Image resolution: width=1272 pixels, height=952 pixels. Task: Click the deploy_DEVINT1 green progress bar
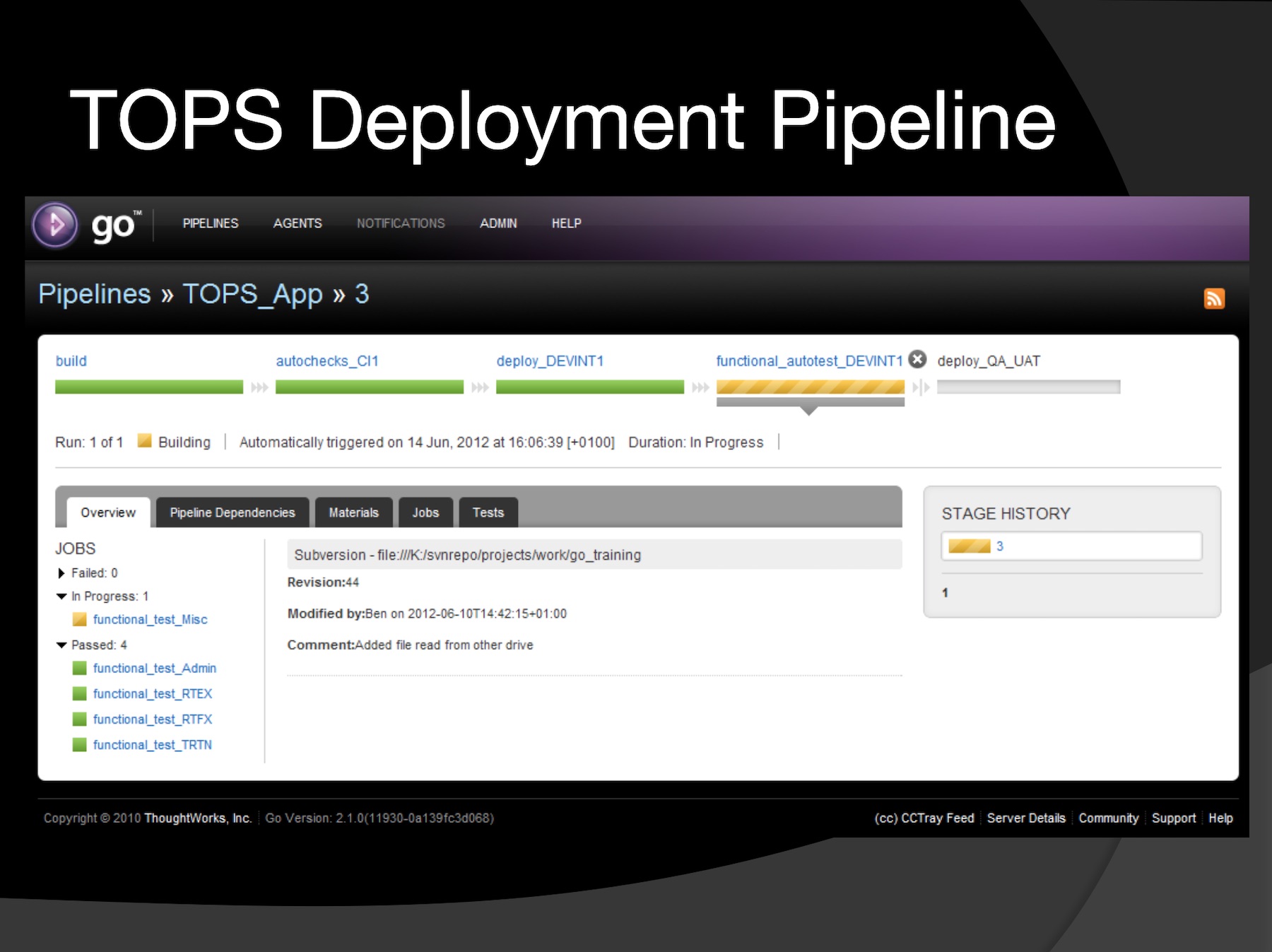(590, 387)
